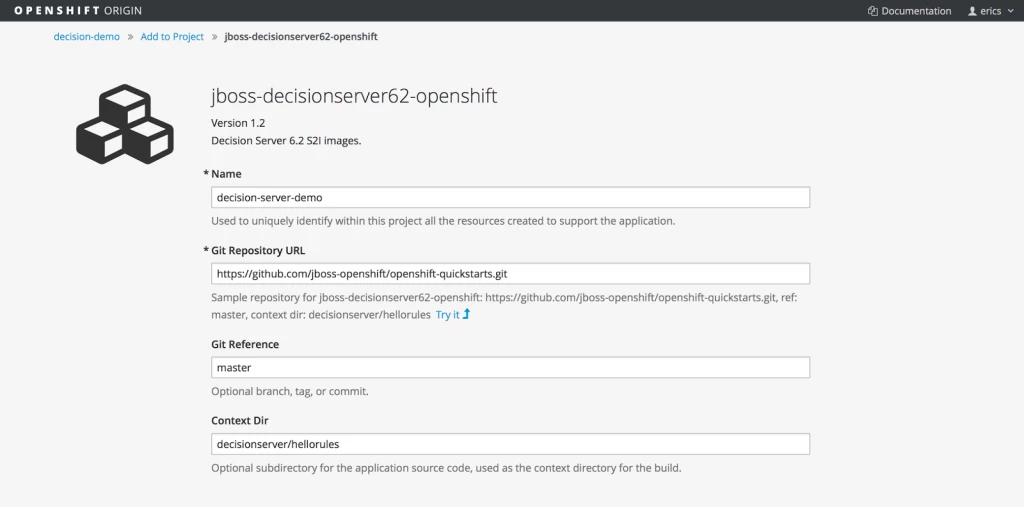Click the Sample repository help text

pos(504,306)
